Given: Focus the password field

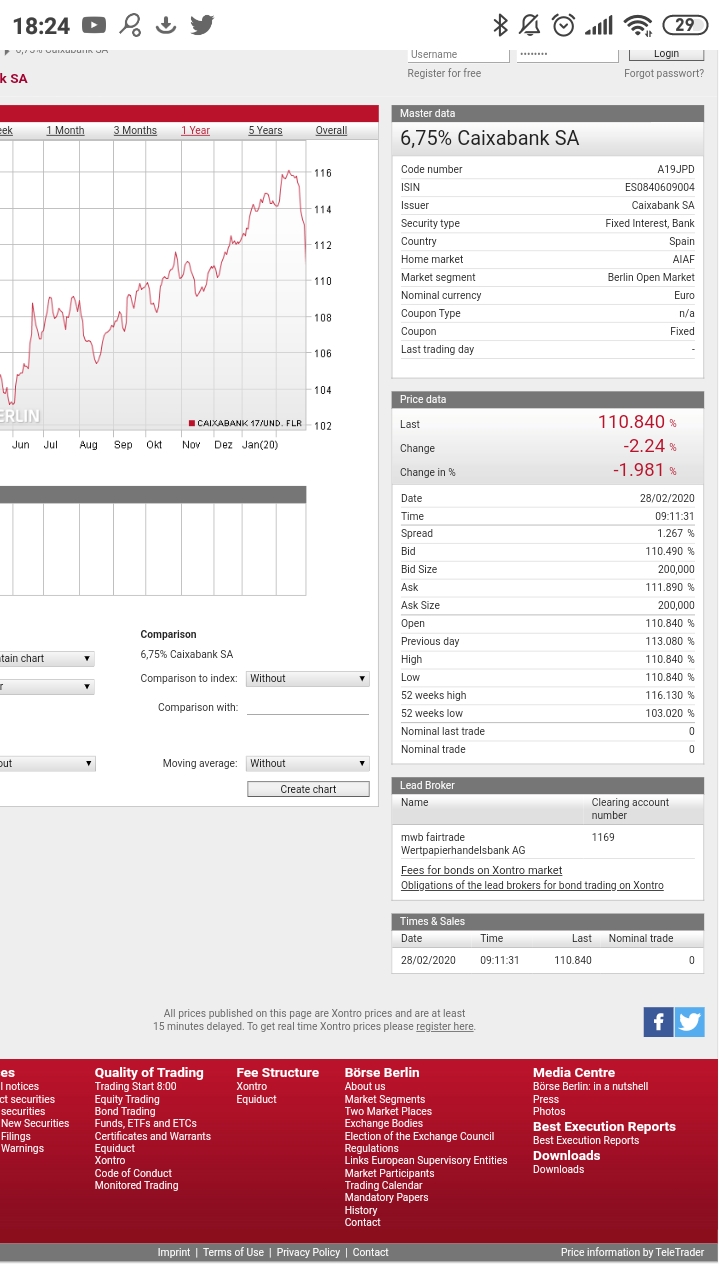Looking at the screenshot, I should tap(567, 54).
